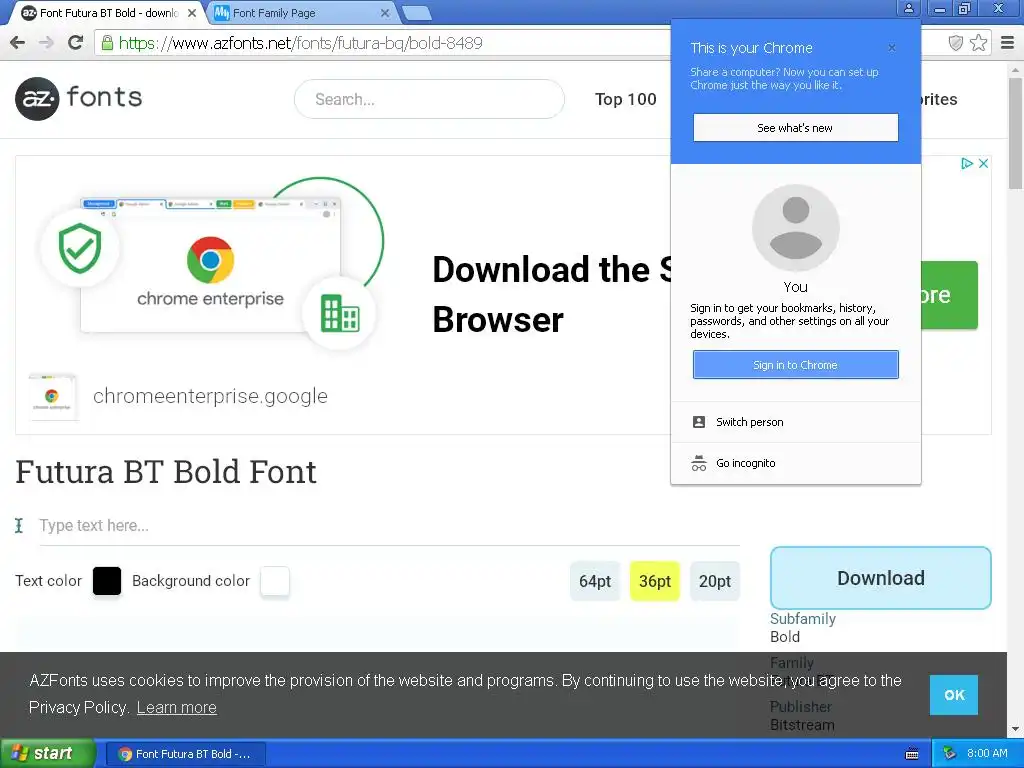The image size is (1024, 768).
Task: Click the Download font button
Action: click(x=880, y=578)
